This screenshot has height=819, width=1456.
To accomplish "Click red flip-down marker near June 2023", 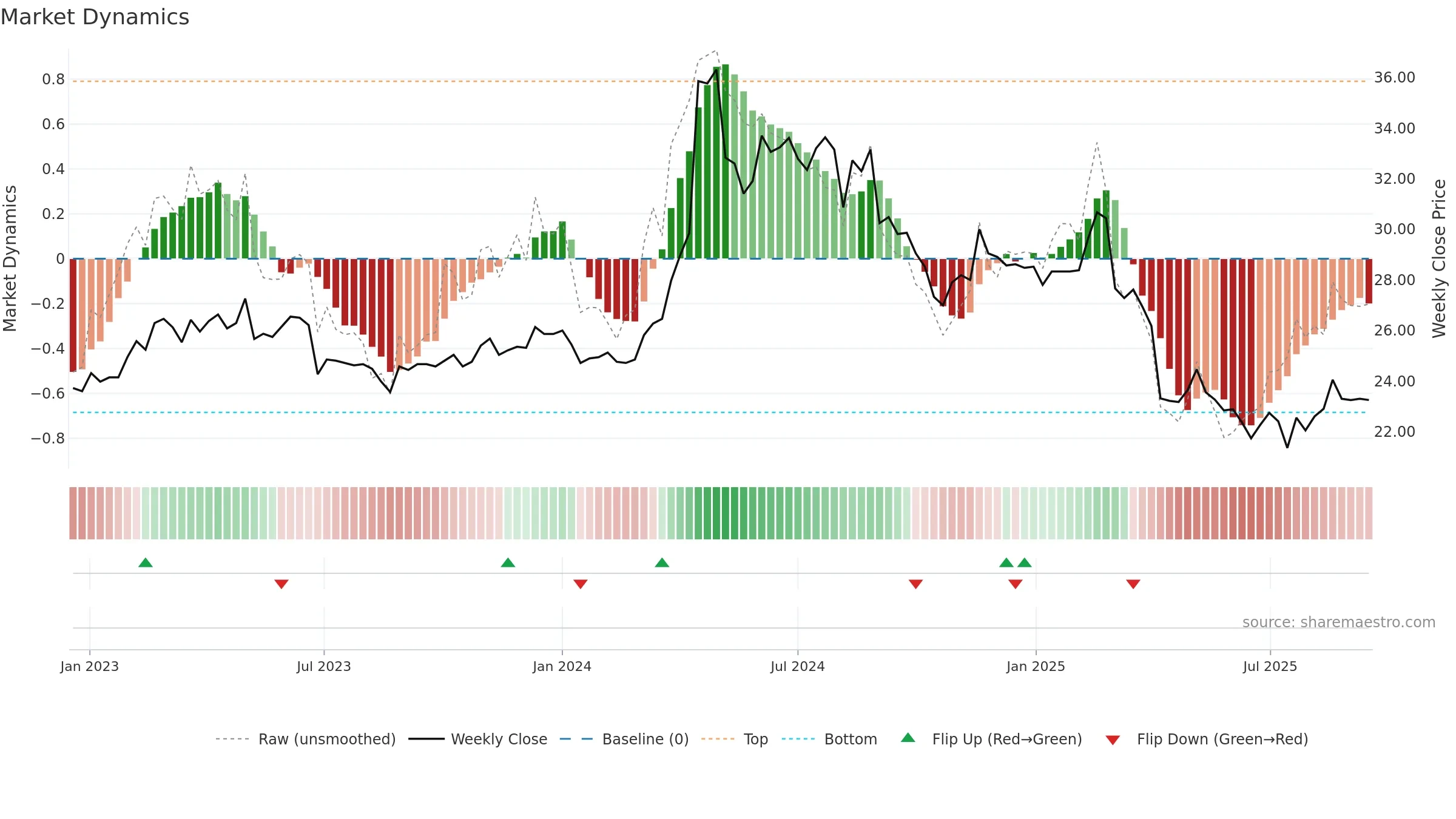I will tap(281, 584).
